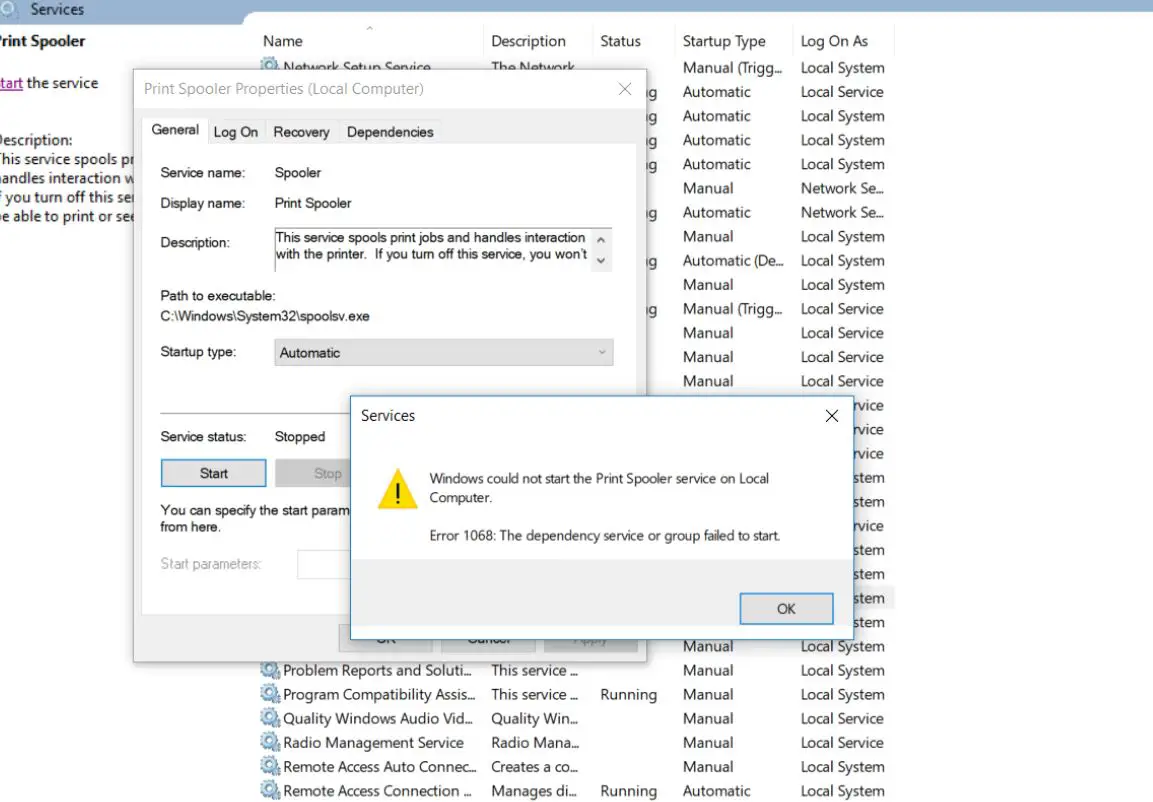
Task: Click the Radio Mana... description cell
Action: click(535, 743)
